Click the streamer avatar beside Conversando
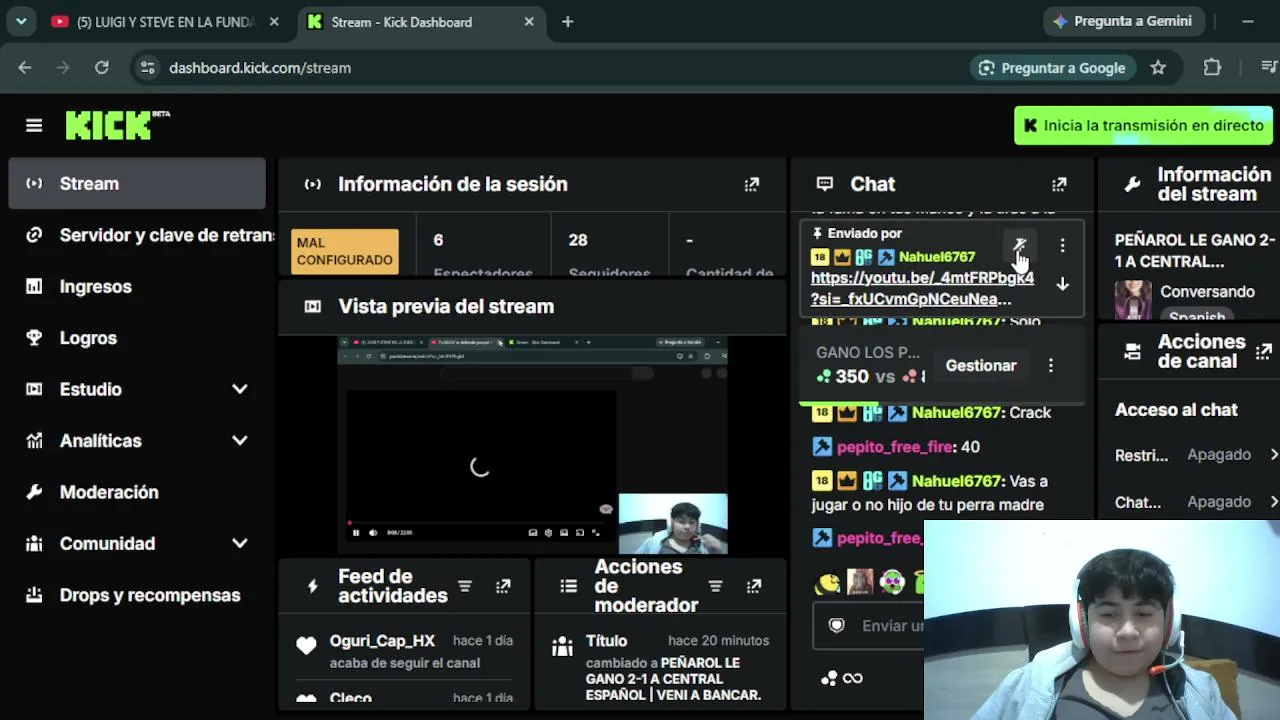This screenshot has height=720, width=1280. [1133, 299]
